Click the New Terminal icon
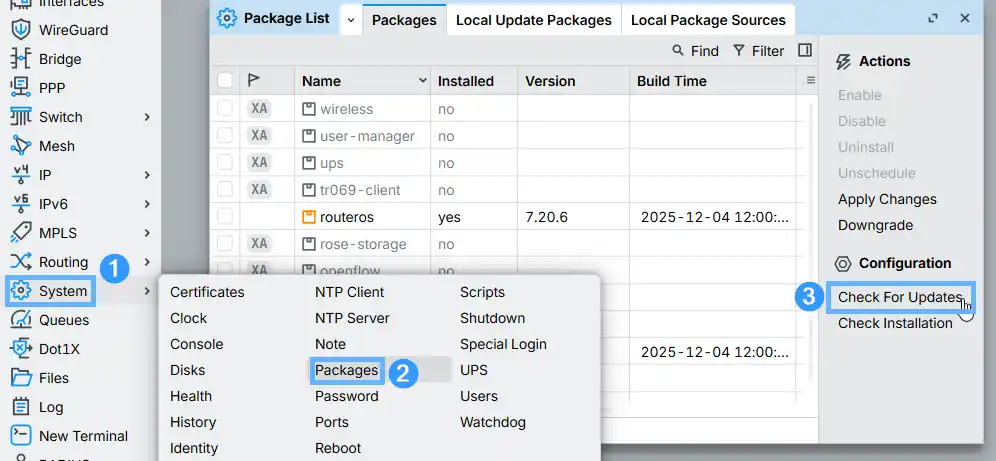This screenshot has width=996, height=461. pyautogui.click(x=21, y=436)
